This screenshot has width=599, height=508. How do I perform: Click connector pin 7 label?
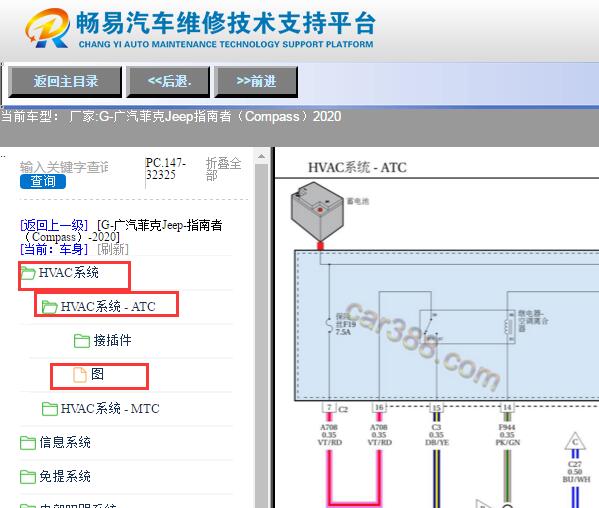[329, 408]
